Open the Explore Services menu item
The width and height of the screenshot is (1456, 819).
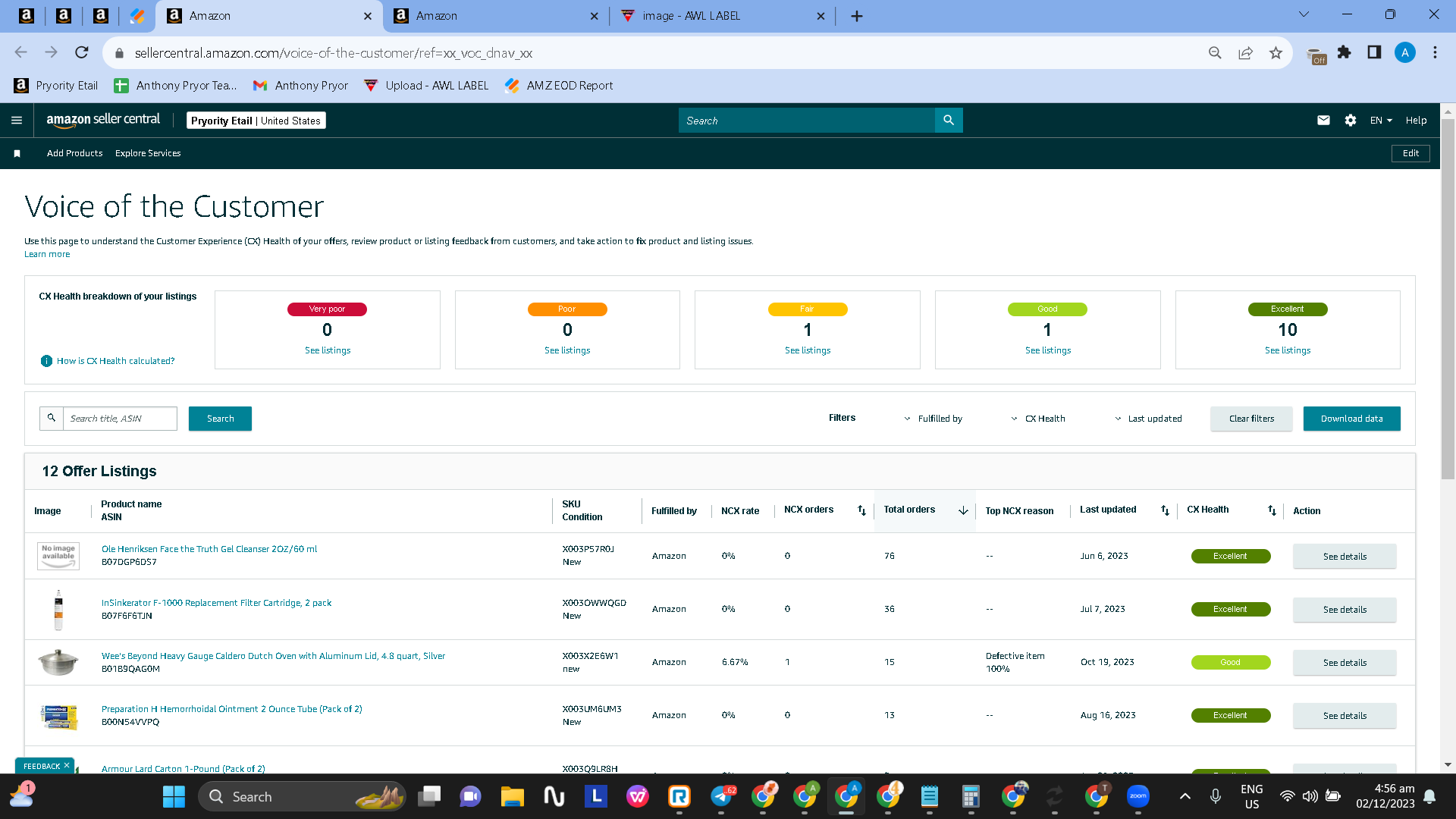(148, 153)
